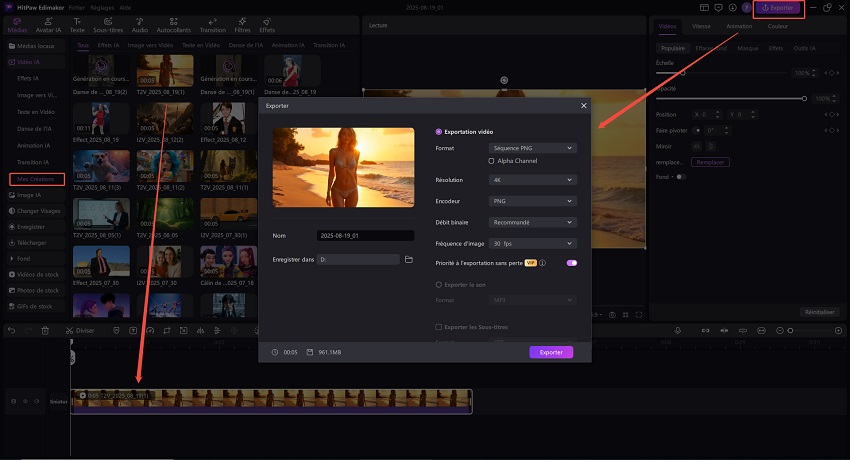Open the Sous-titres tool
The width and height of the screenshot is (850, 460).
[108, 25]
